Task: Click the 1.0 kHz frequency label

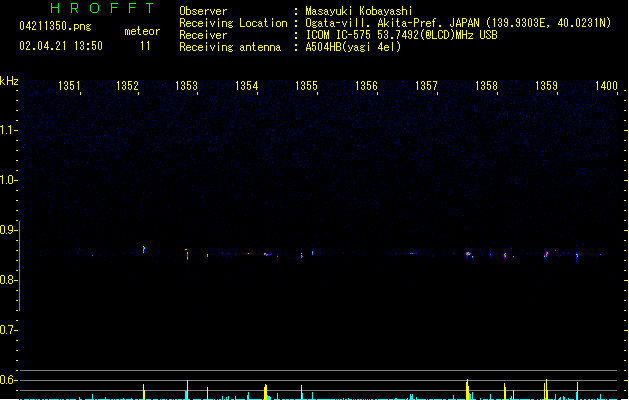Action: [8, 180]
